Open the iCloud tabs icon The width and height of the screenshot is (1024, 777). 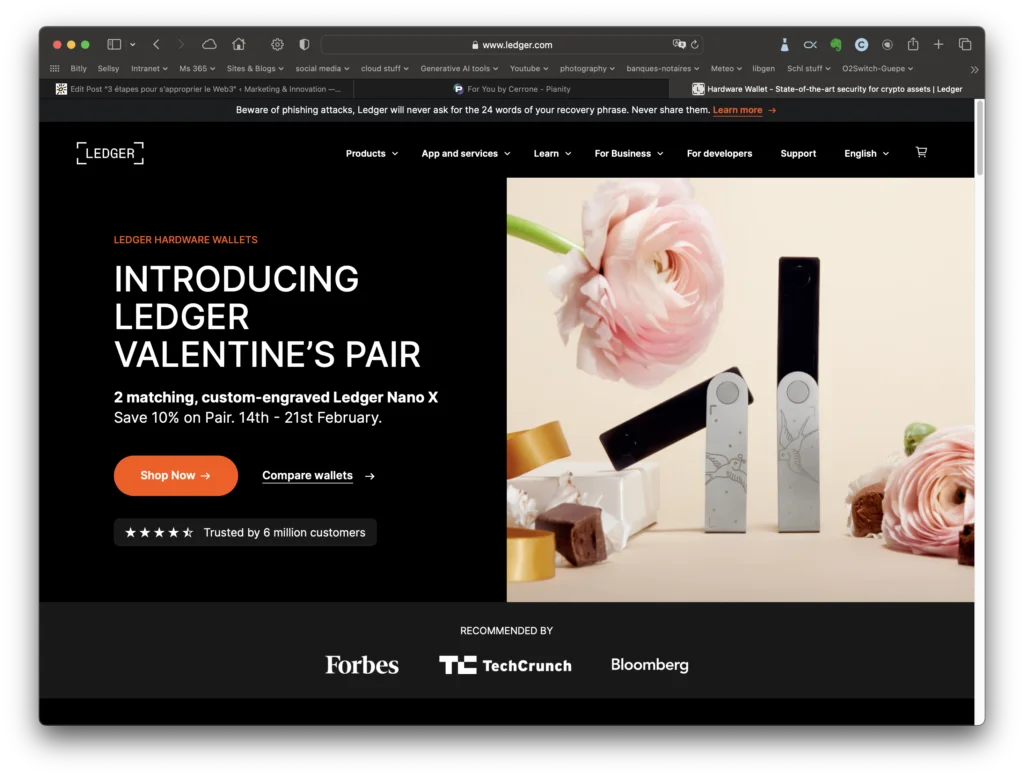[x=209, y=44]
